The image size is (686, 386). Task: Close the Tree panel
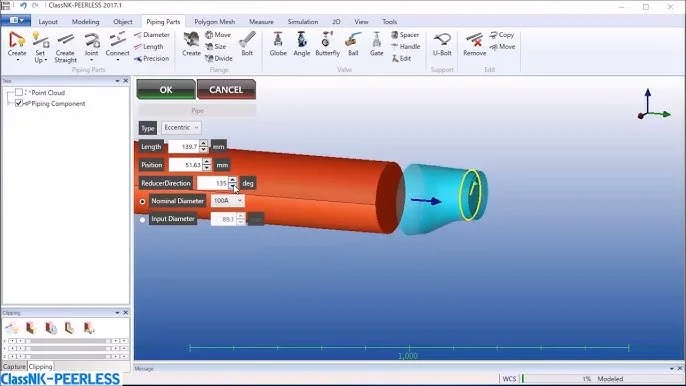[126, 81]
